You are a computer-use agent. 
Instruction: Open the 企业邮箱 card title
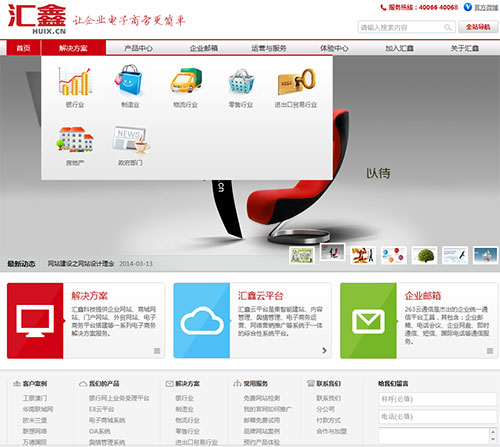pos(423,296)
